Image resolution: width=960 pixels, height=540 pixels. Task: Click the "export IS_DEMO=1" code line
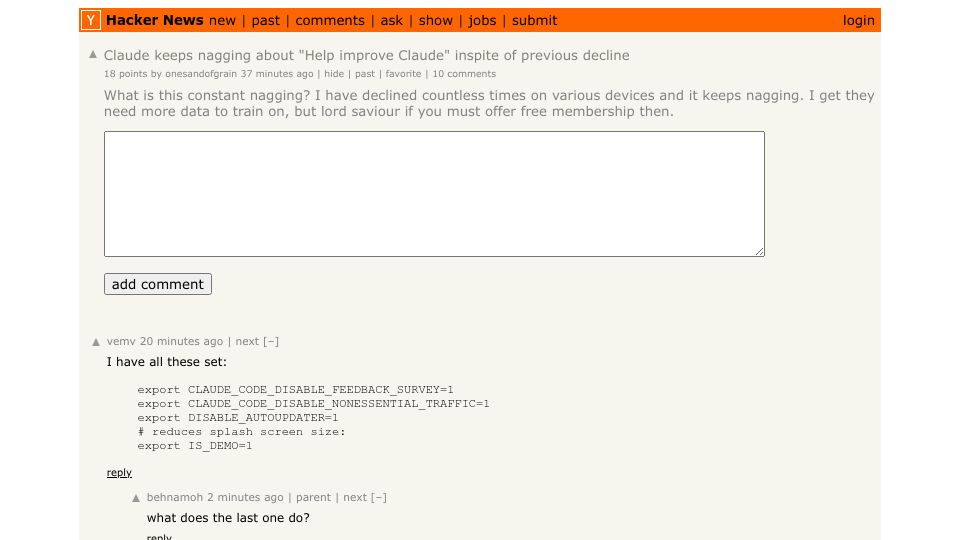tap(195, 446)
